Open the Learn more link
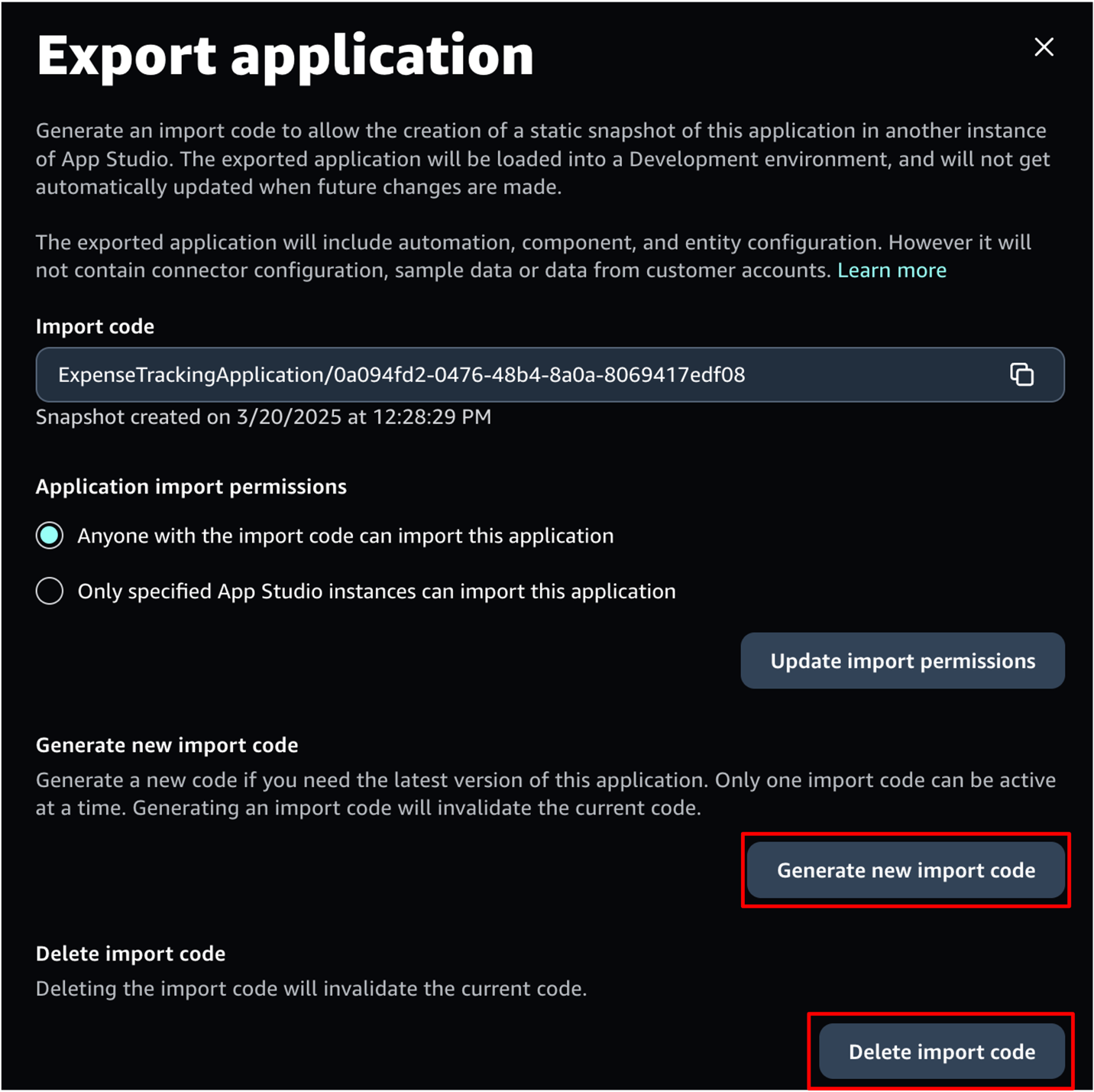This screenshot has height=1092, width=1094. (892, 271)
